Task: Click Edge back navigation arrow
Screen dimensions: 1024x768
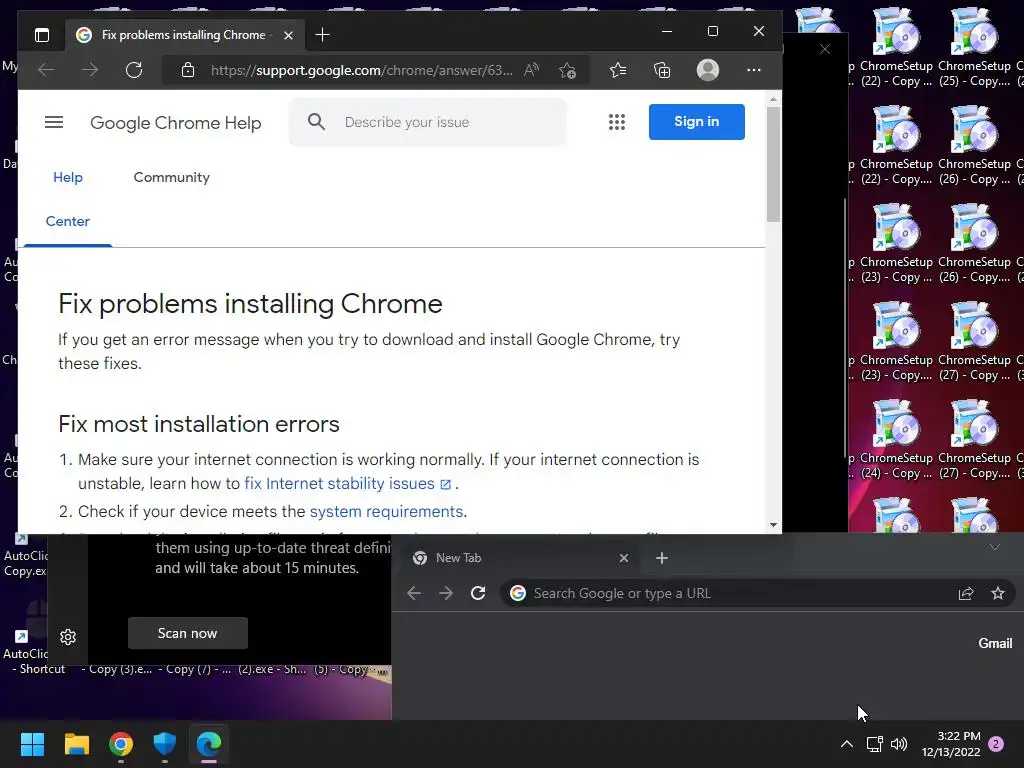Action: (46, 70)
